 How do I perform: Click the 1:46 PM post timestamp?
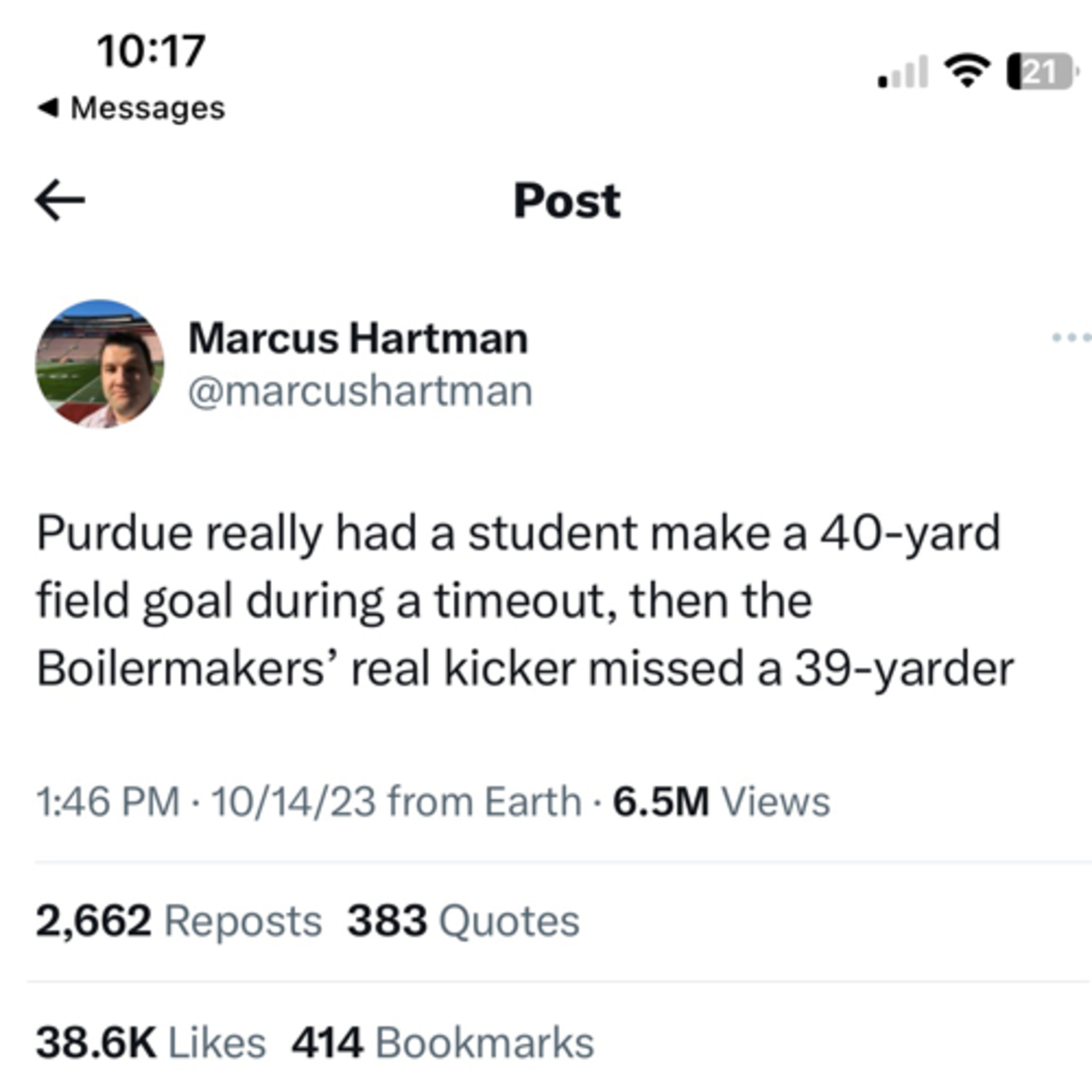point(107,802)
